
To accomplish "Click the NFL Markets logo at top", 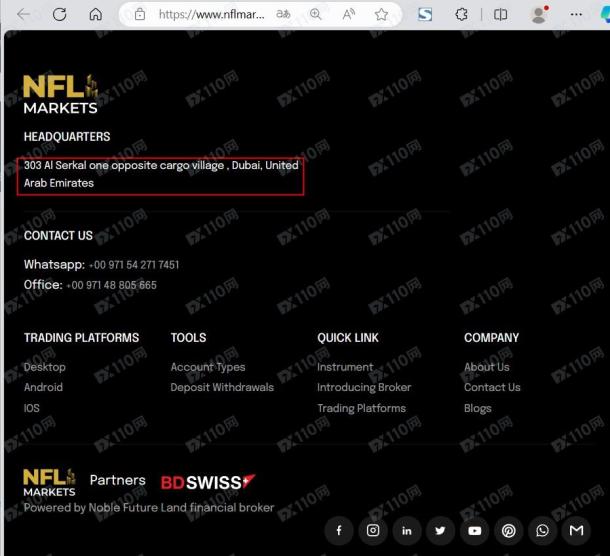I will pos(60,94).
